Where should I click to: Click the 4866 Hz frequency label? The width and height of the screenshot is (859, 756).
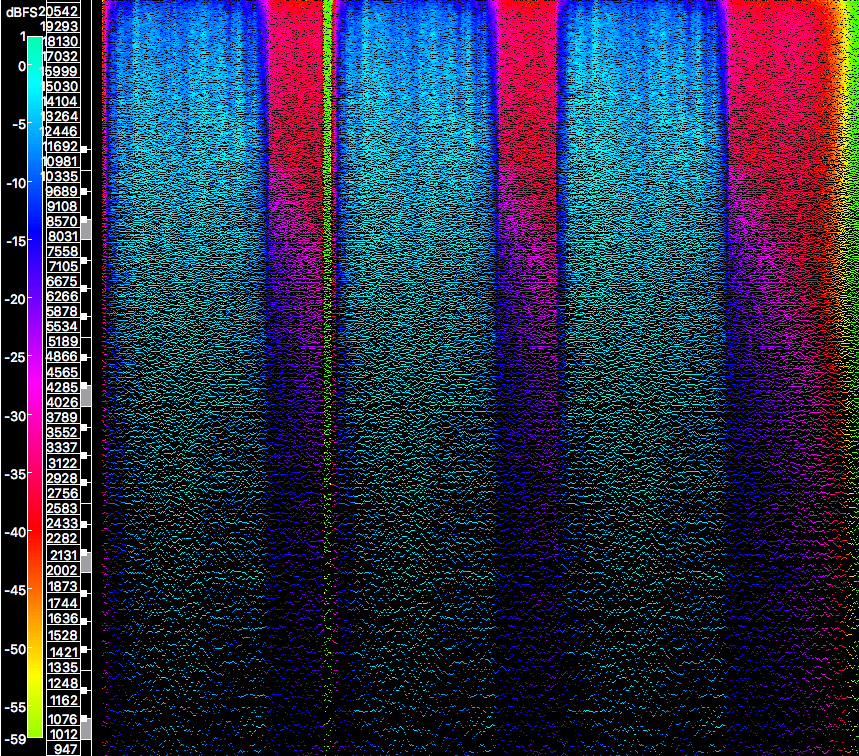[62, 357]
